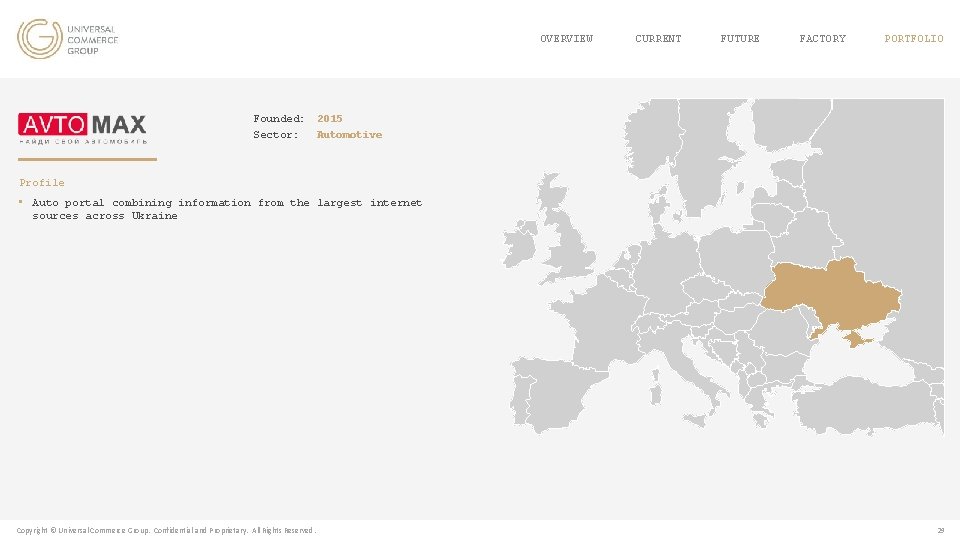
Task: Select the founded year 2015
Action: pos(329,119)
